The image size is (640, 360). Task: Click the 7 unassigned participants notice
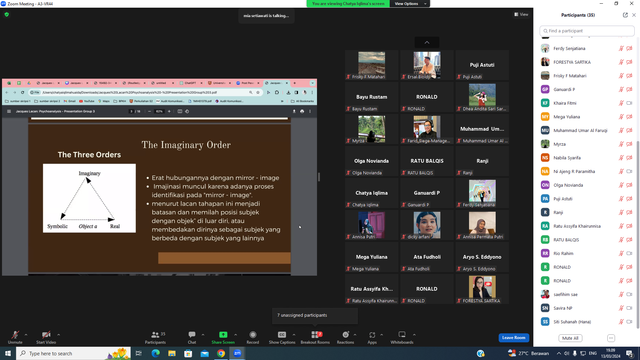315,316
